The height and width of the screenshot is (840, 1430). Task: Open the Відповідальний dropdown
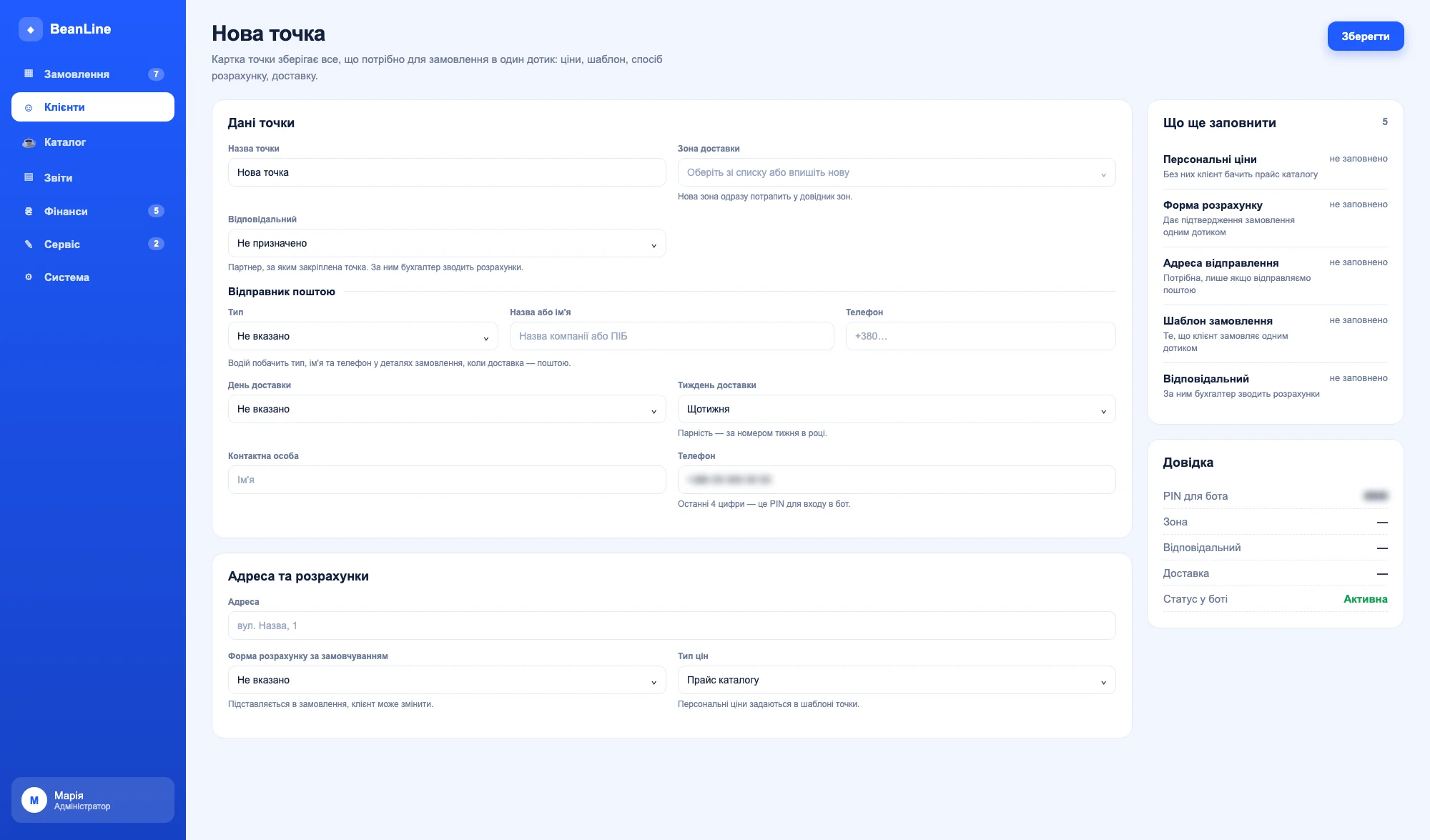[x=447, y=243]
